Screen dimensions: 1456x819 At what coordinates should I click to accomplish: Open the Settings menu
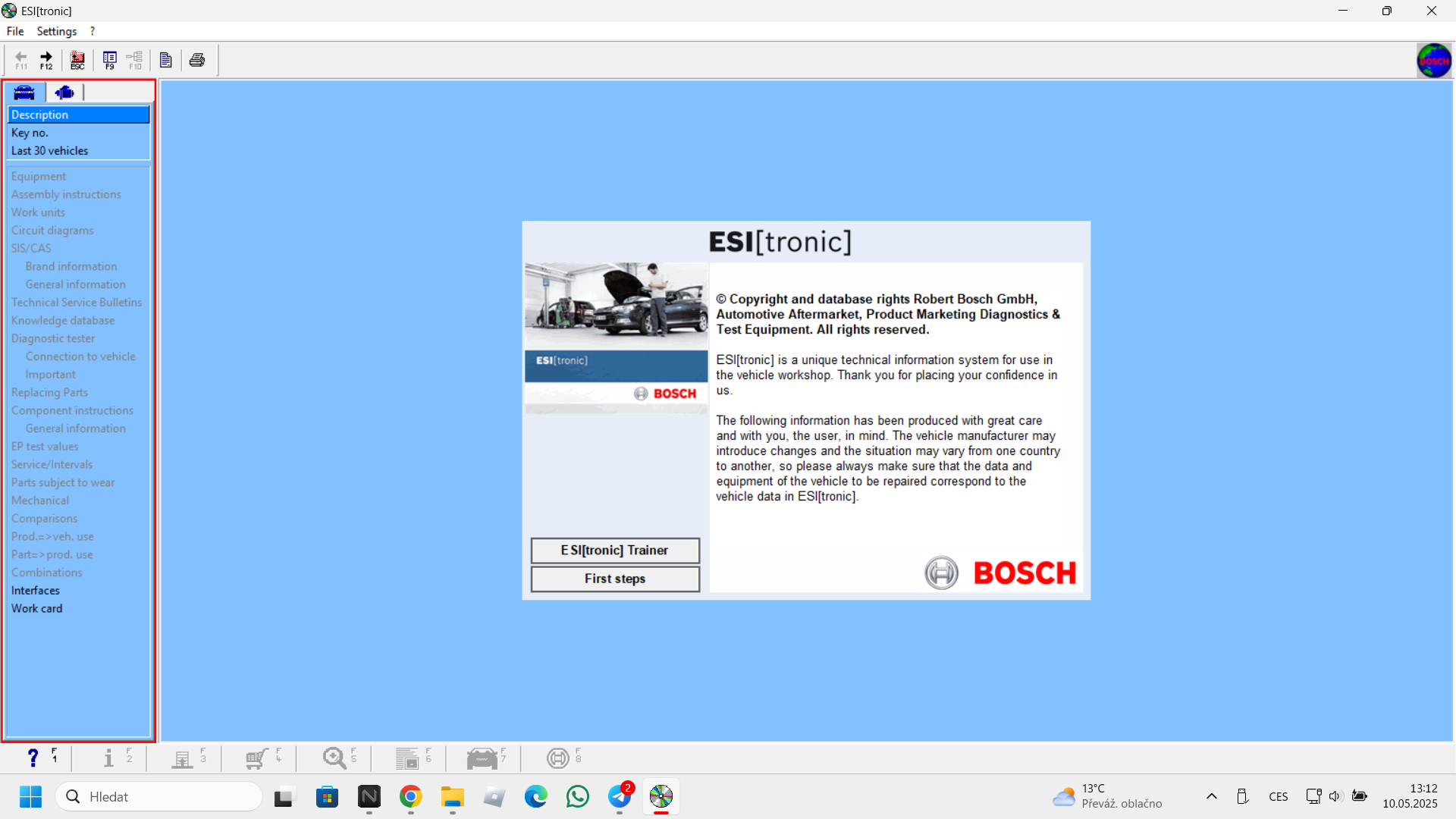[57, 31]
